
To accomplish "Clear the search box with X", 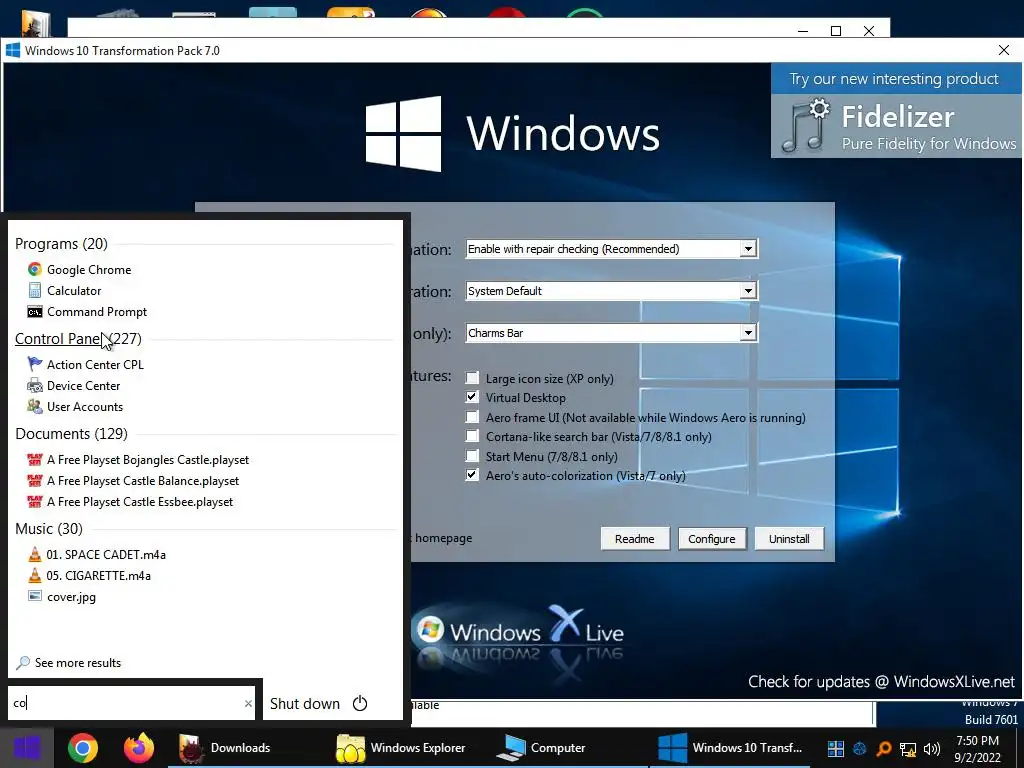I will point(248,703).
